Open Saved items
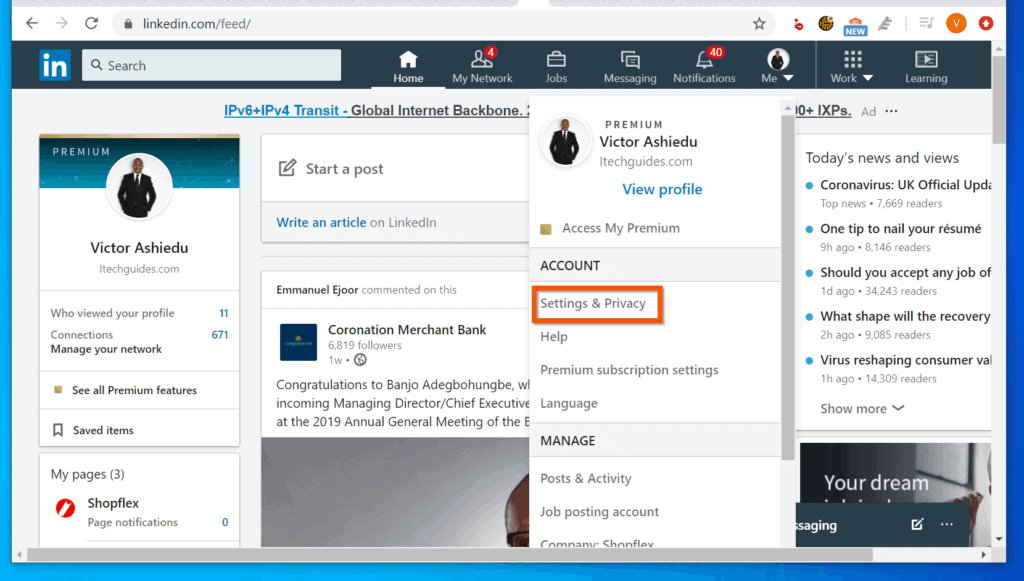The width and height of the screenshot is (1024, 581). click(103, 430)
